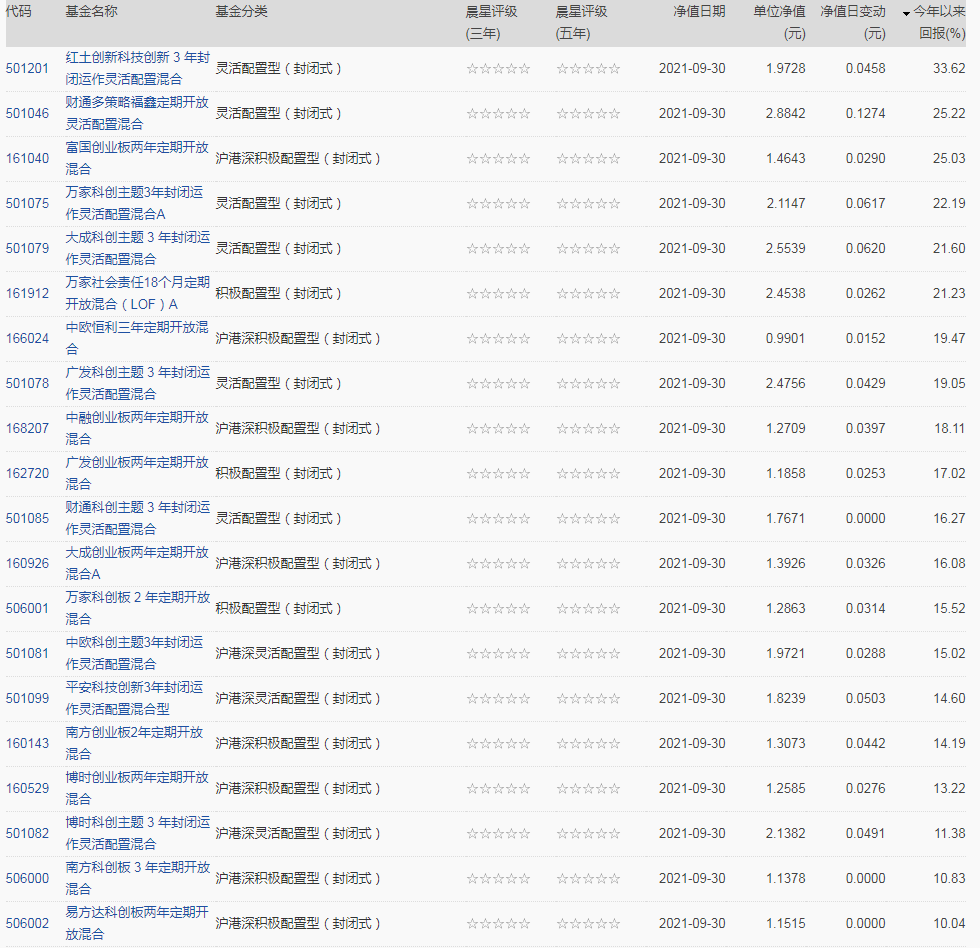Click fund code 166024
Screen dimensions: 980x948
pyautogui.click(x=27, y=339)
